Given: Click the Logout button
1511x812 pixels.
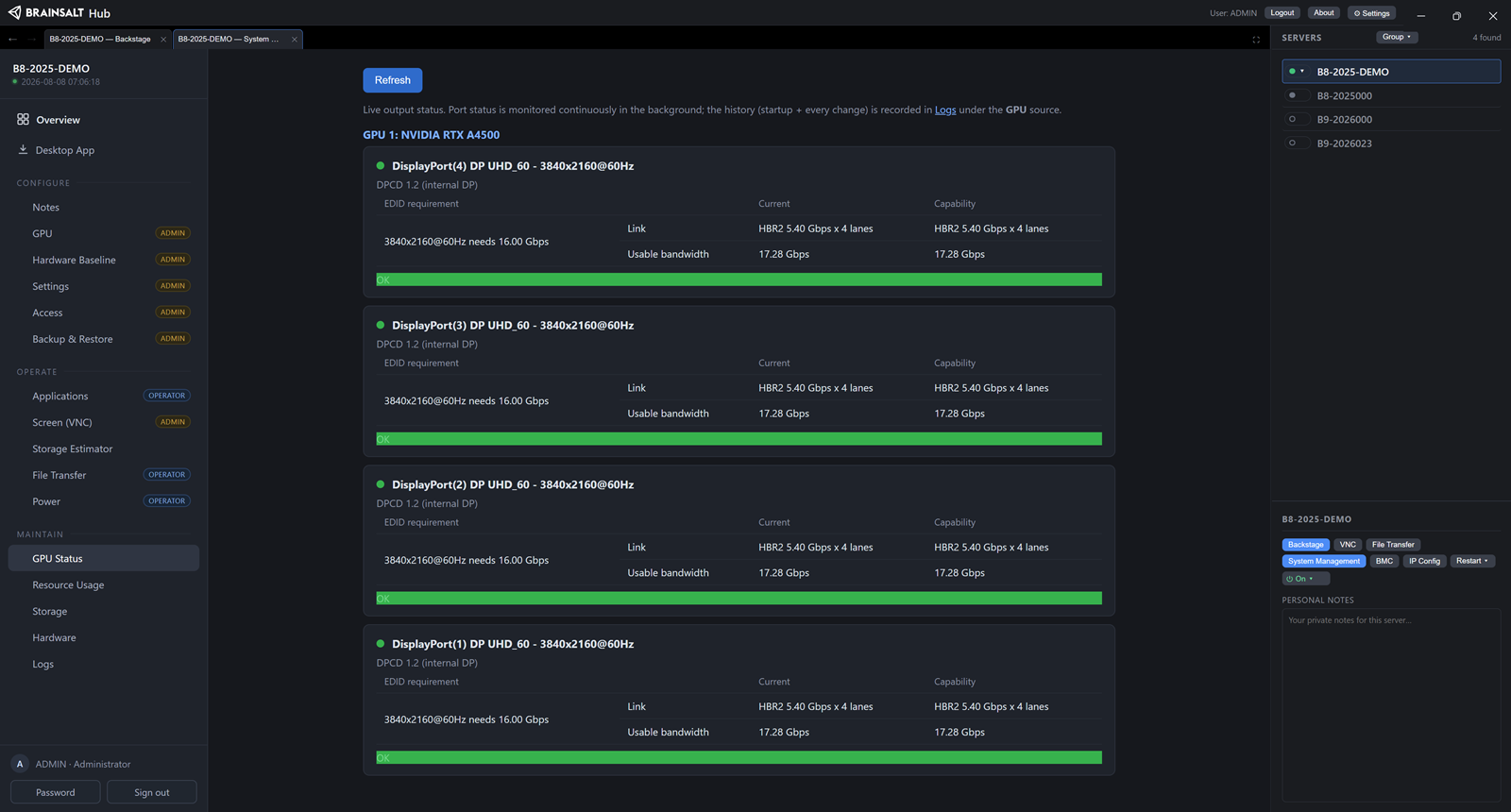Looking at the screenshot, I should point(1282,13).
